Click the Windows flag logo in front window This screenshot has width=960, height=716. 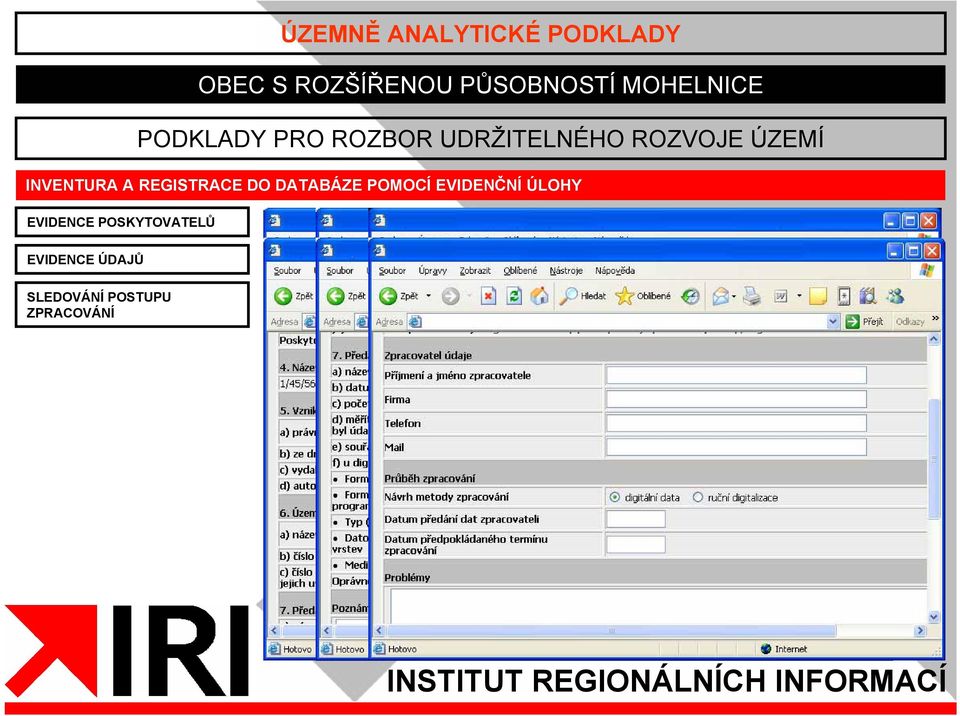point(926,270)
